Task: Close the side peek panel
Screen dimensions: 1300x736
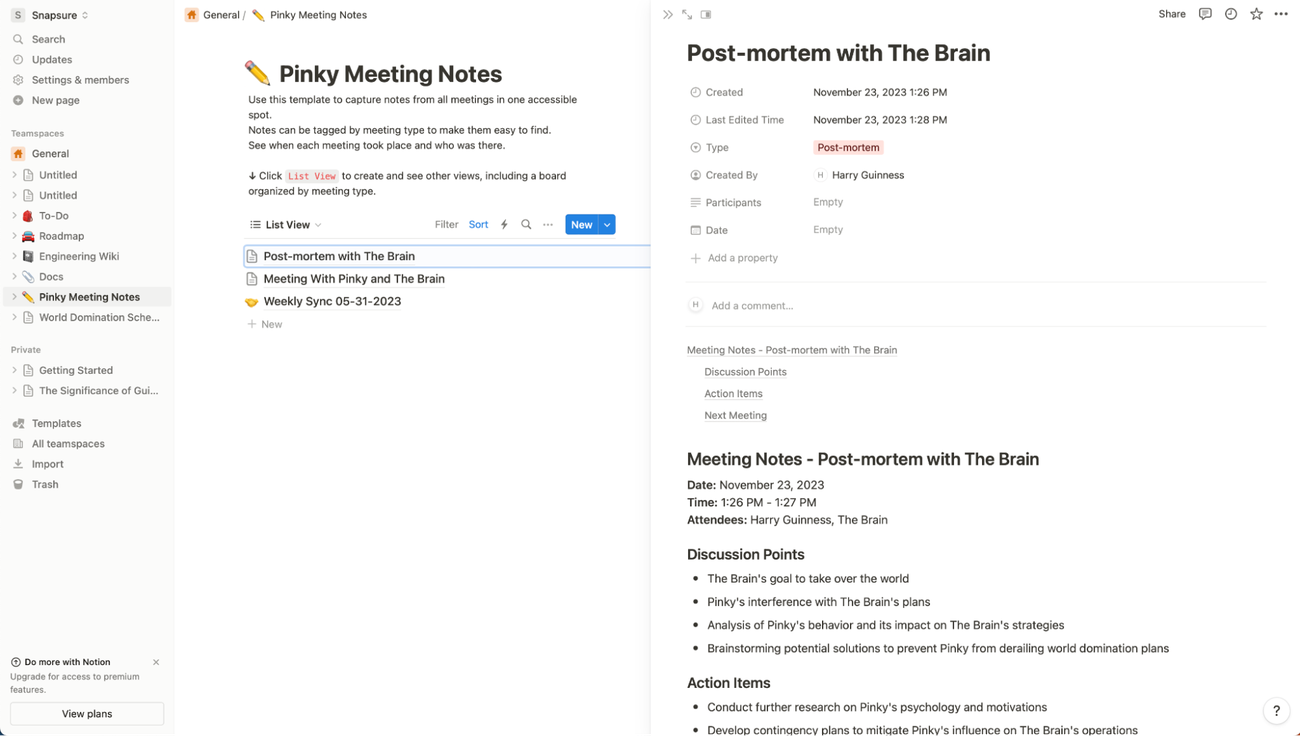Action: point(668,15)
